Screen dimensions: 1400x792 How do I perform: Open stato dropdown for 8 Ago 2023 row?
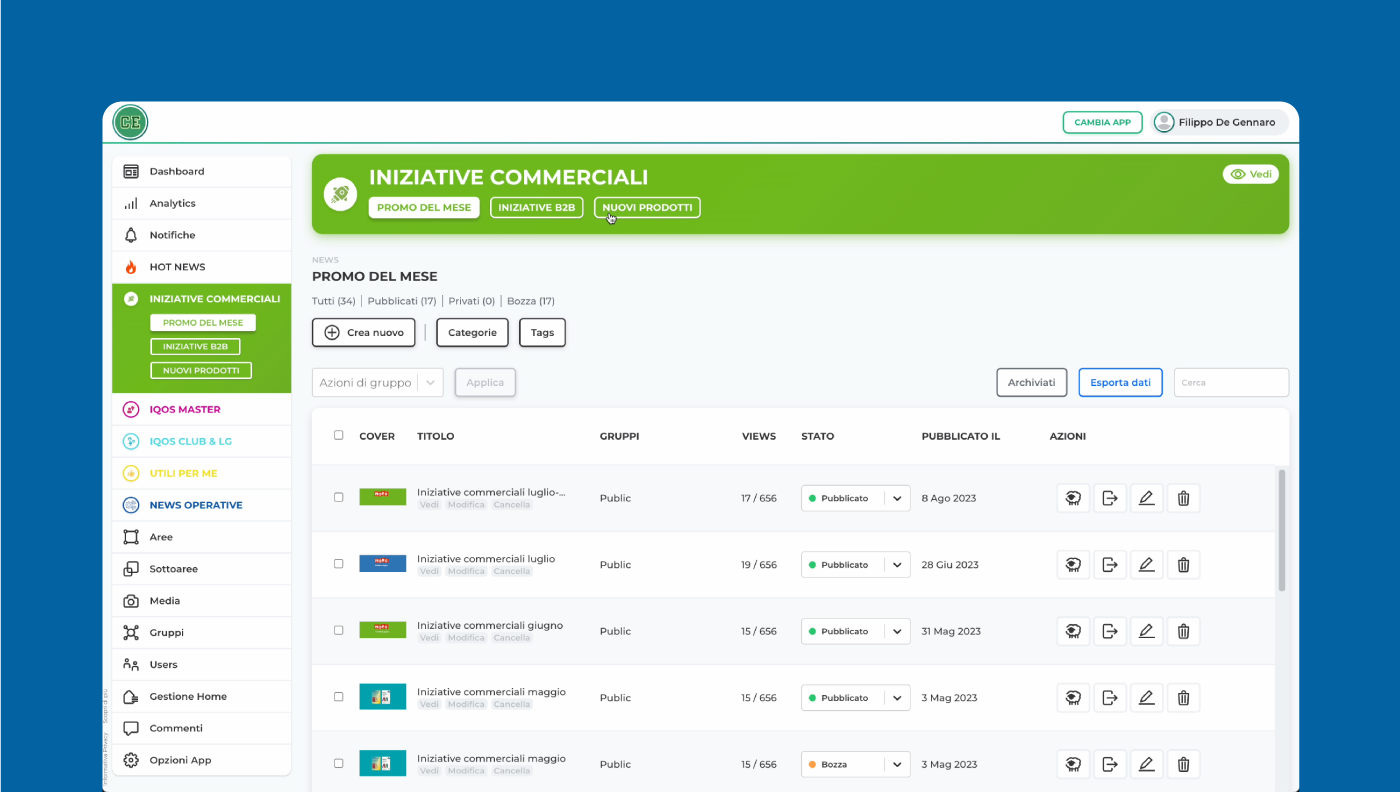(855, 498)
